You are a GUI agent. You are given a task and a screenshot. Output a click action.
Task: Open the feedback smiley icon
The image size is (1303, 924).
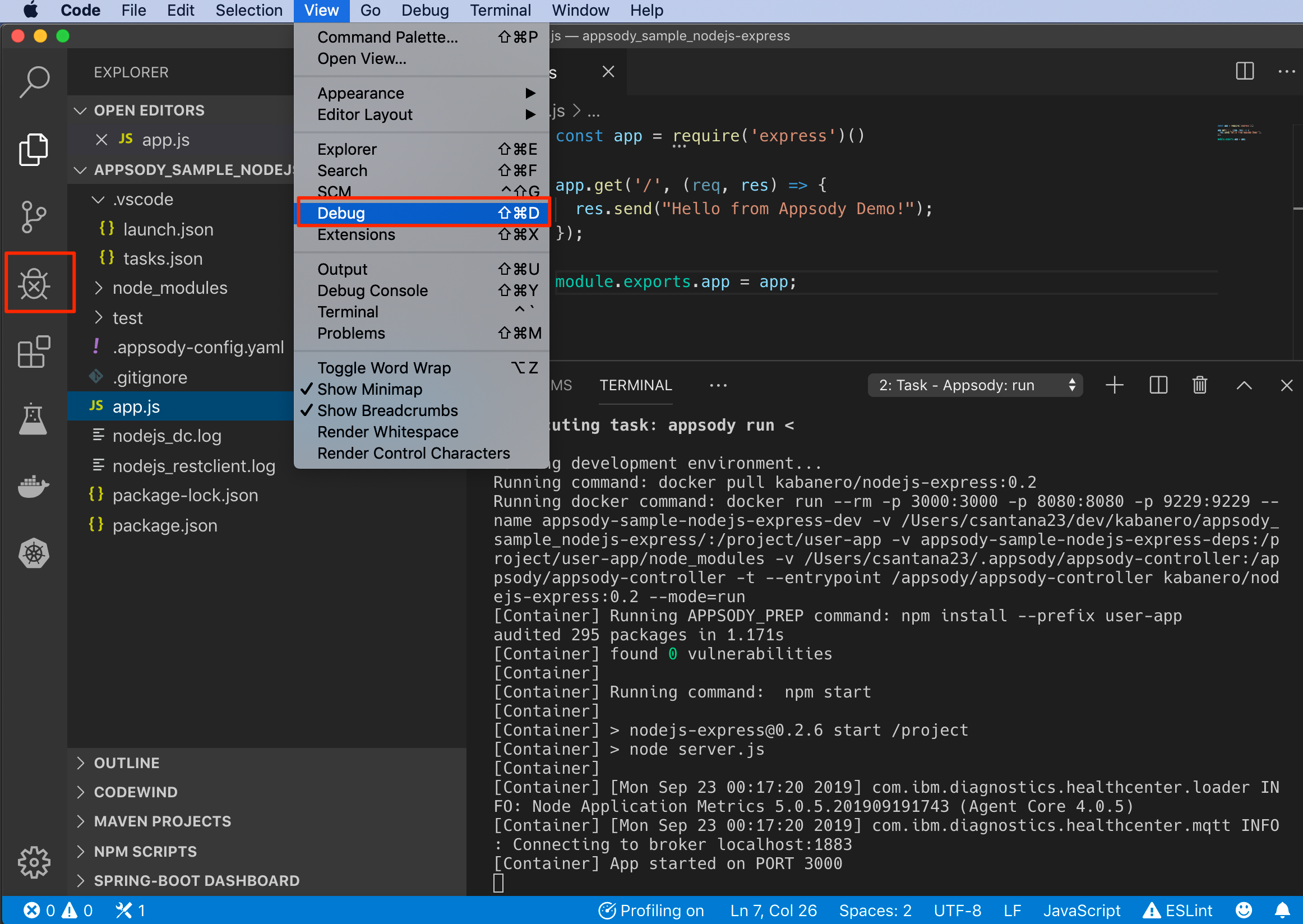pos(1243,911)
